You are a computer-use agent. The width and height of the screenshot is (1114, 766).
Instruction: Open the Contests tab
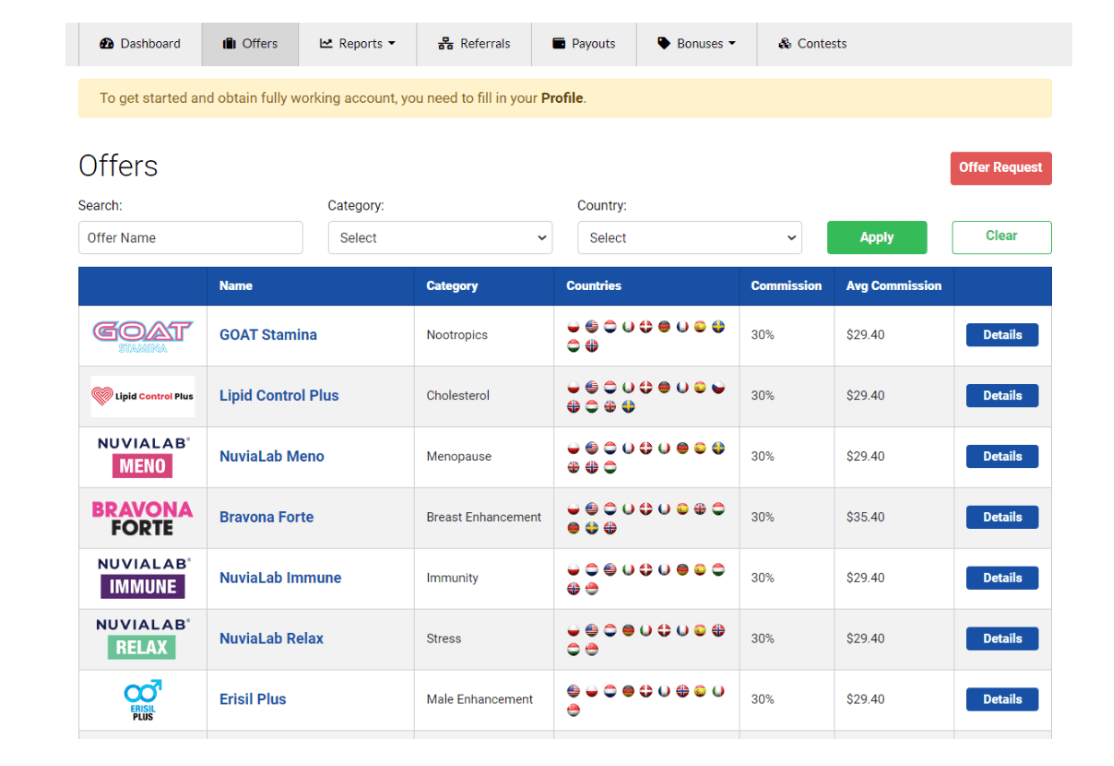[812, 44]
